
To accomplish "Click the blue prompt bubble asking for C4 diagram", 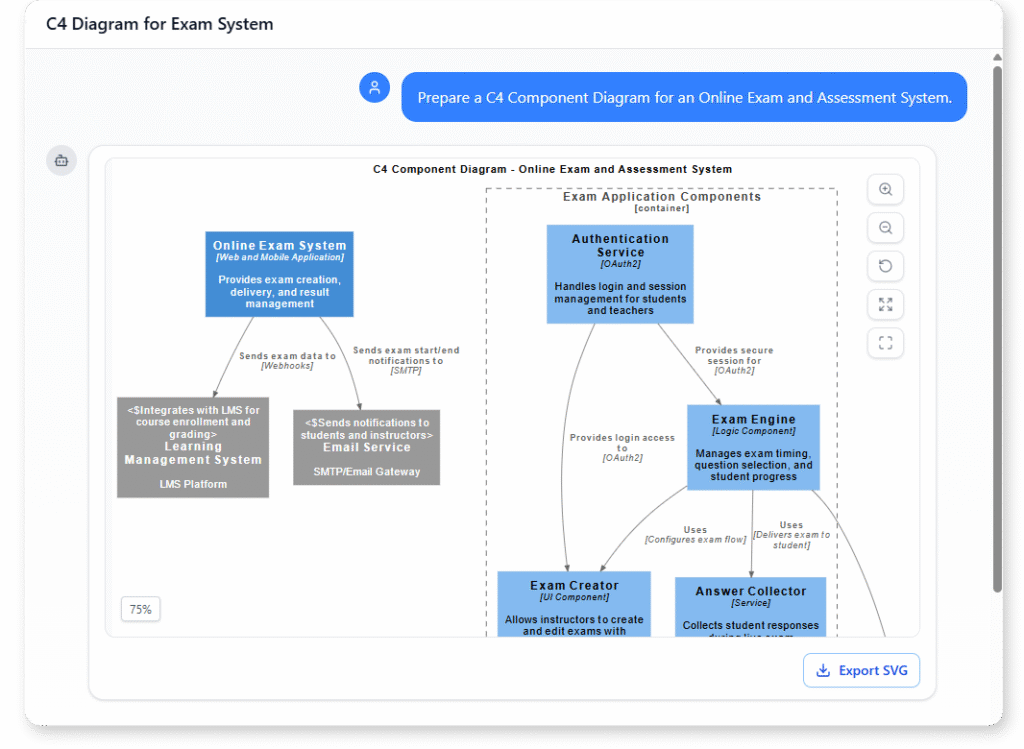I will tap(684, 97).
